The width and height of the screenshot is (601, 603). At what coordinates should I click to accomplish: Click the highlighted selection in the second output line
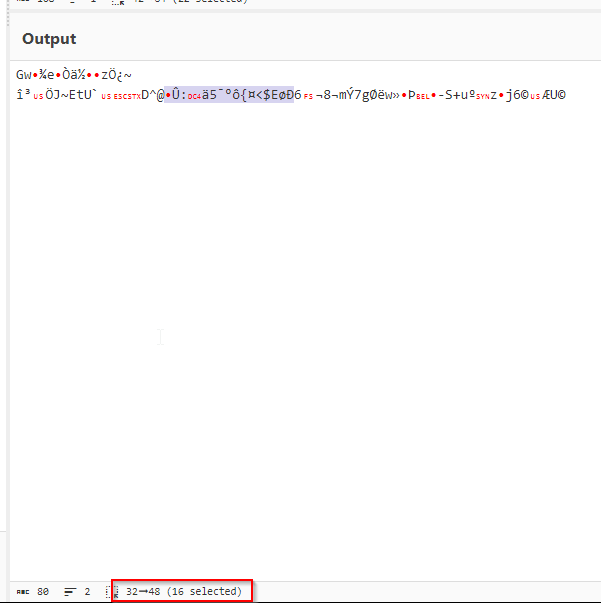pos(229,95)
